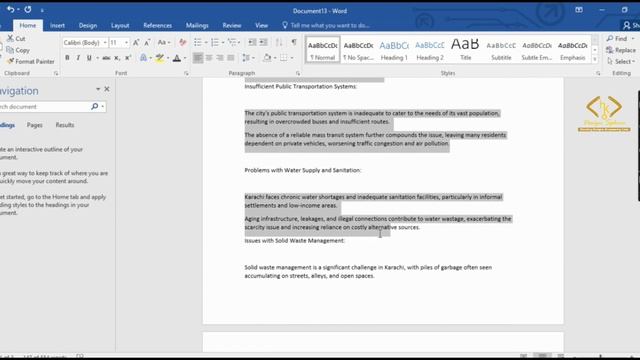Open the Layout tab
Screen dimensions: 640x360
tap(120, 25)
